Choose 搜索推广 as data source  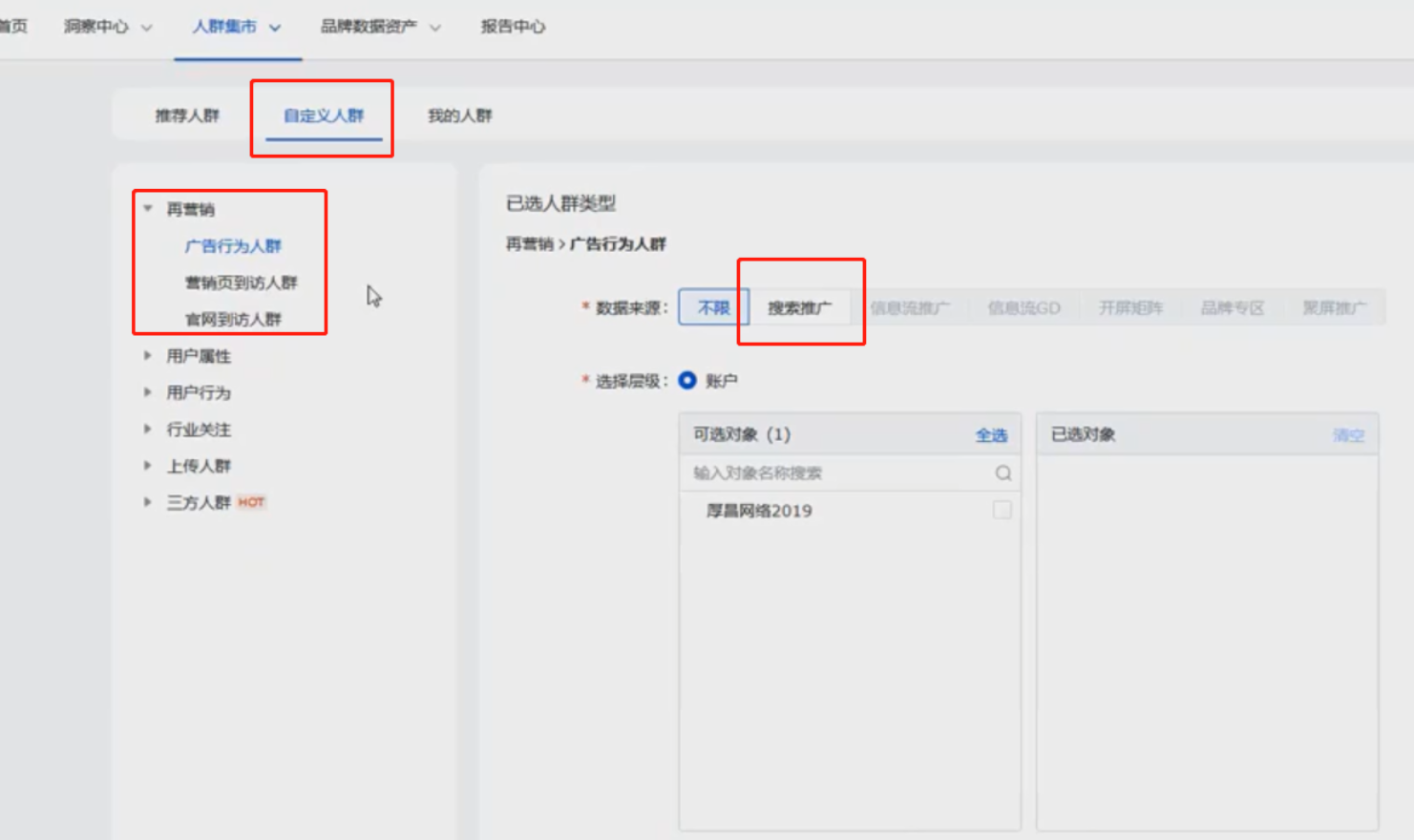click(799, 308)
